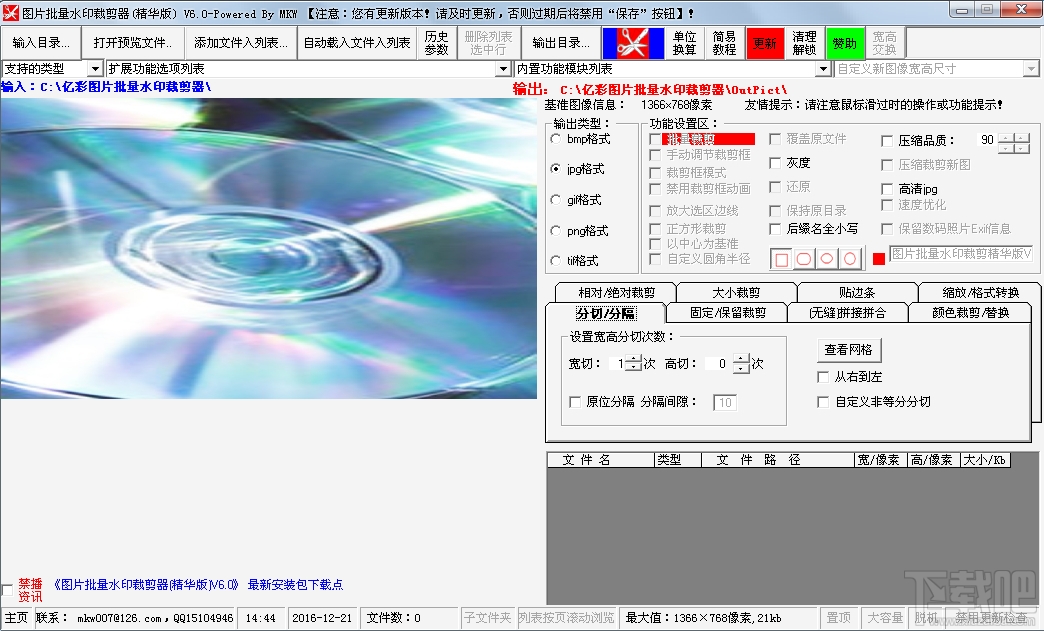Switch to (无缝)拼接拼合 tab
The height and width of the screenshot is (631, 1044).
click(848, 313)
